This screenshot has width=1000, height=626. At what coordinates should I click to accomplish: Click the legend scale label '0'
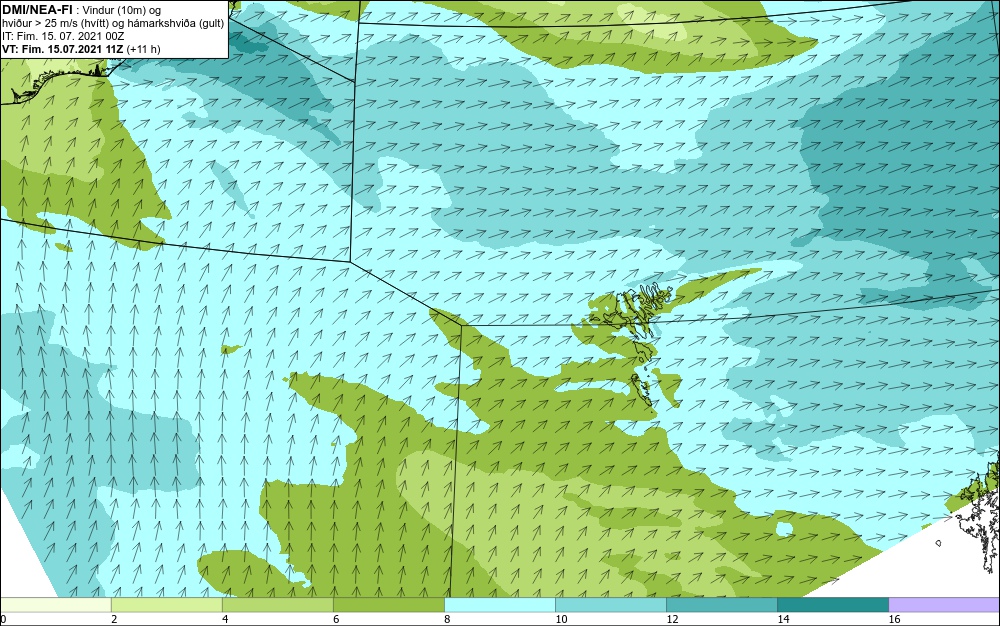click(3, 619)
